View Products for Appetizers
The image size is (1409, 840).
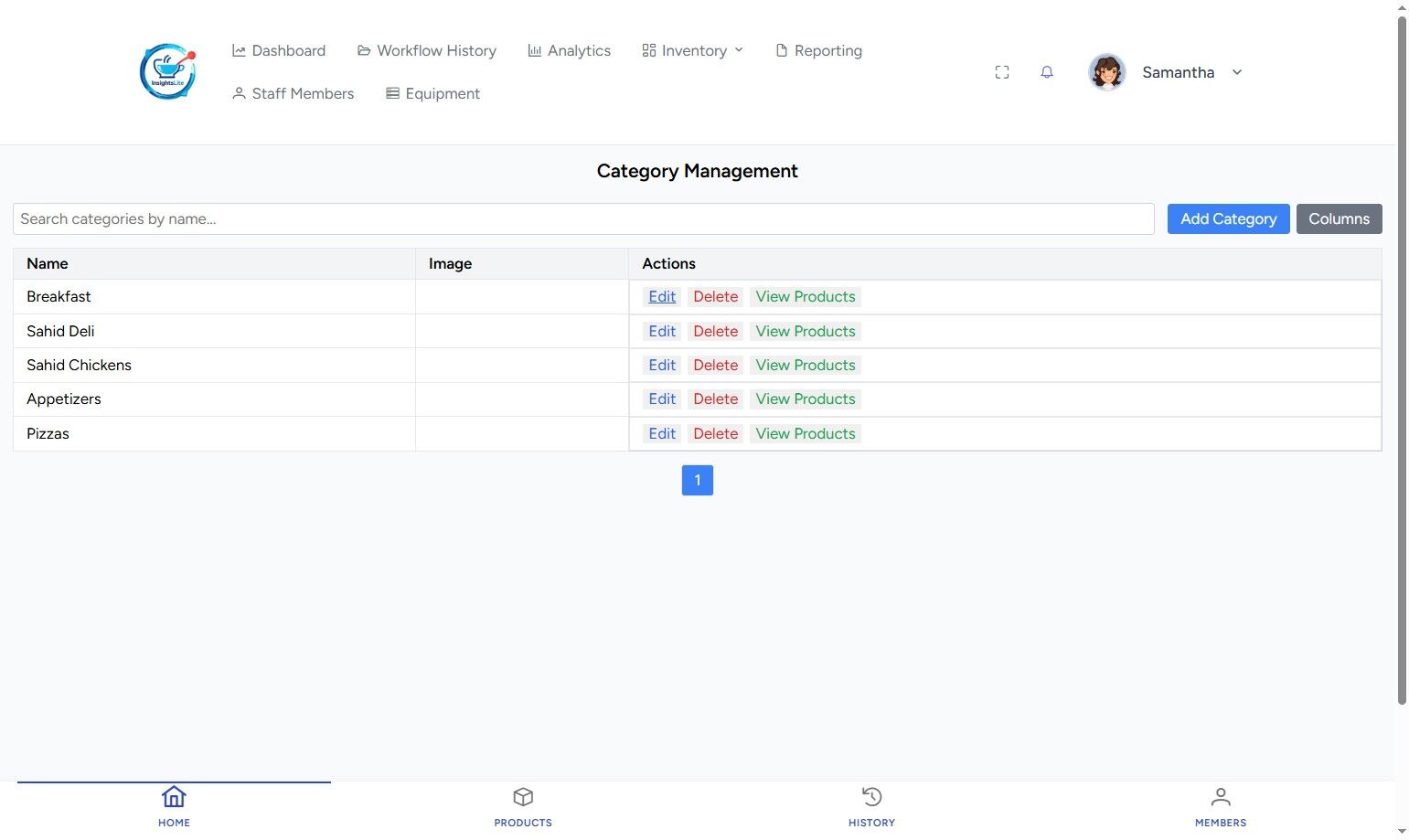[x=806, y=399]
